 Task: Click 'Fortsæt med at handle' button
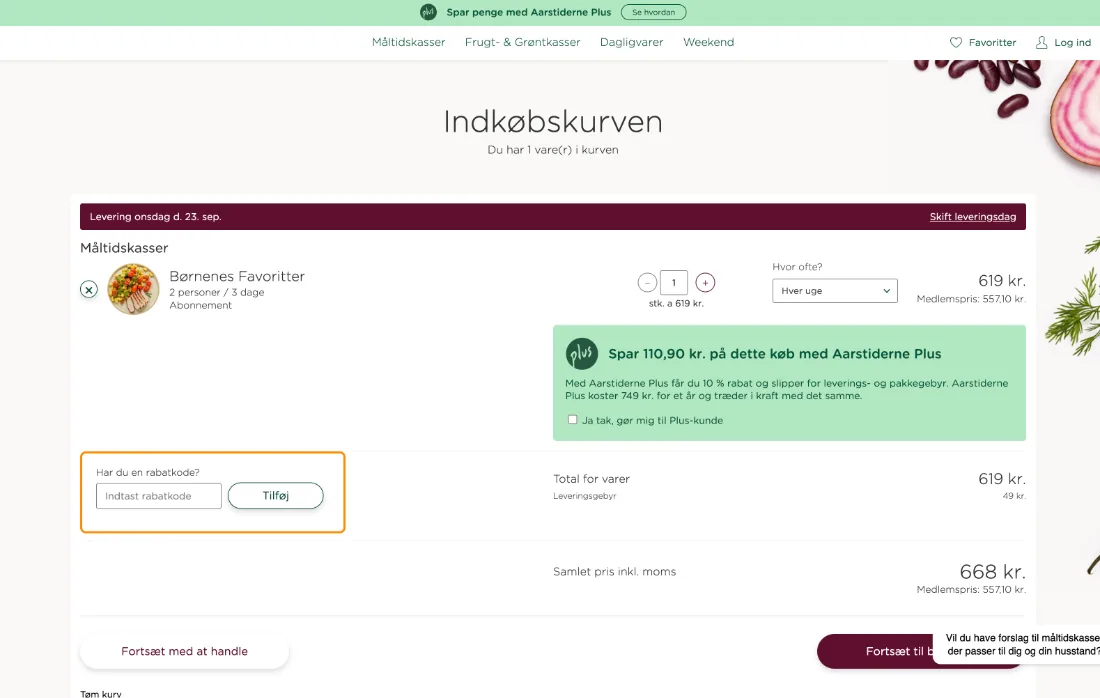coord(185,651)
